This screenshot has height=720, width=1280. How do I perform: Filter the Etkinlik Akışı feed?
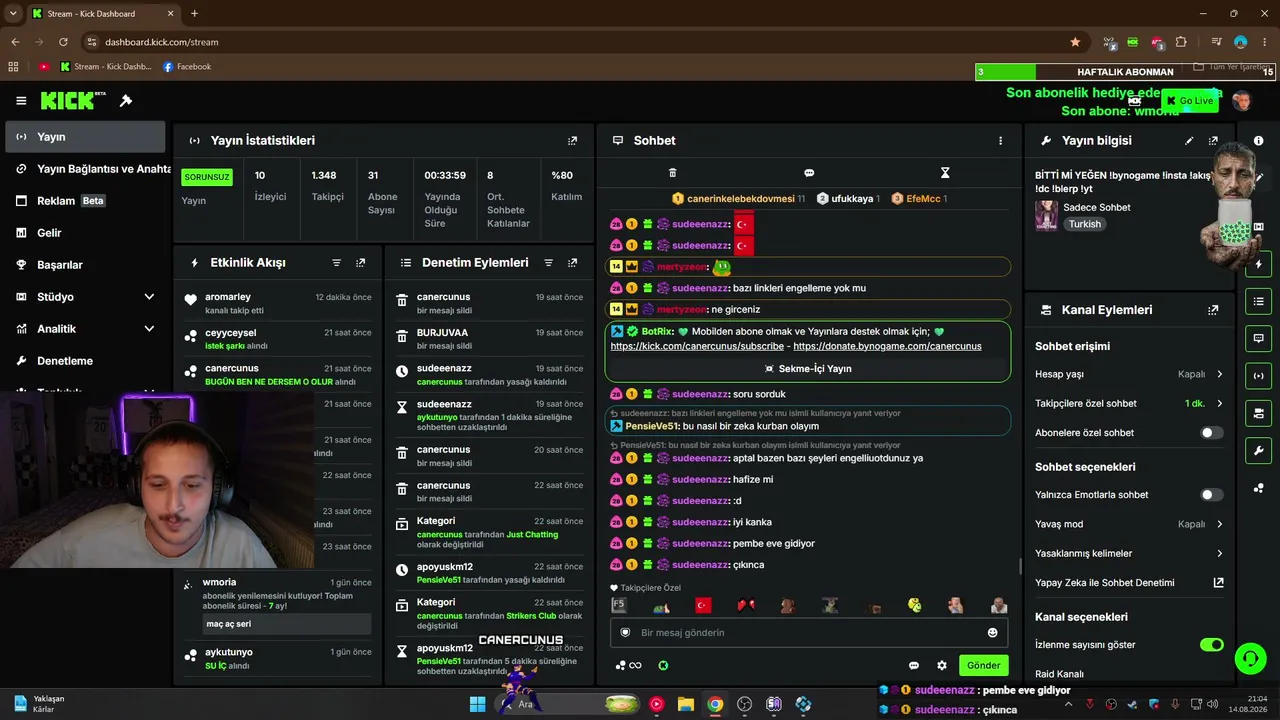(336, 263)
